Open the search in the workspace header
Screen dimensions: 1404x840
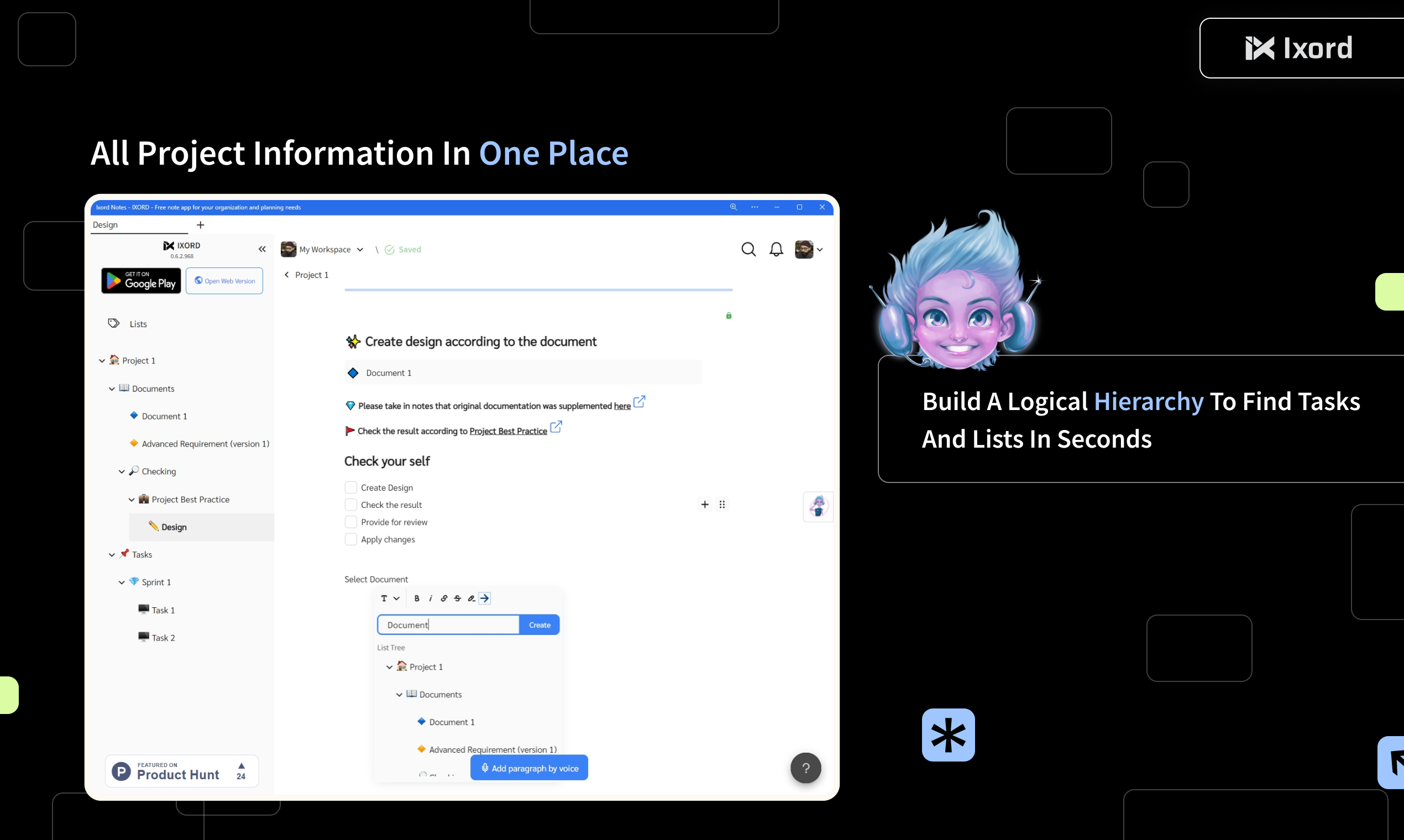point(748,249)
